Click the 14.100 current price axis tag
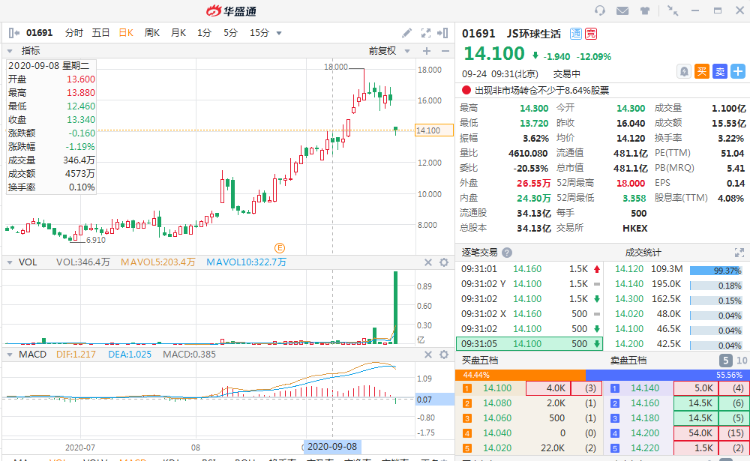The image size is (750, 461). pyautogui.click(x=434, y=131)
